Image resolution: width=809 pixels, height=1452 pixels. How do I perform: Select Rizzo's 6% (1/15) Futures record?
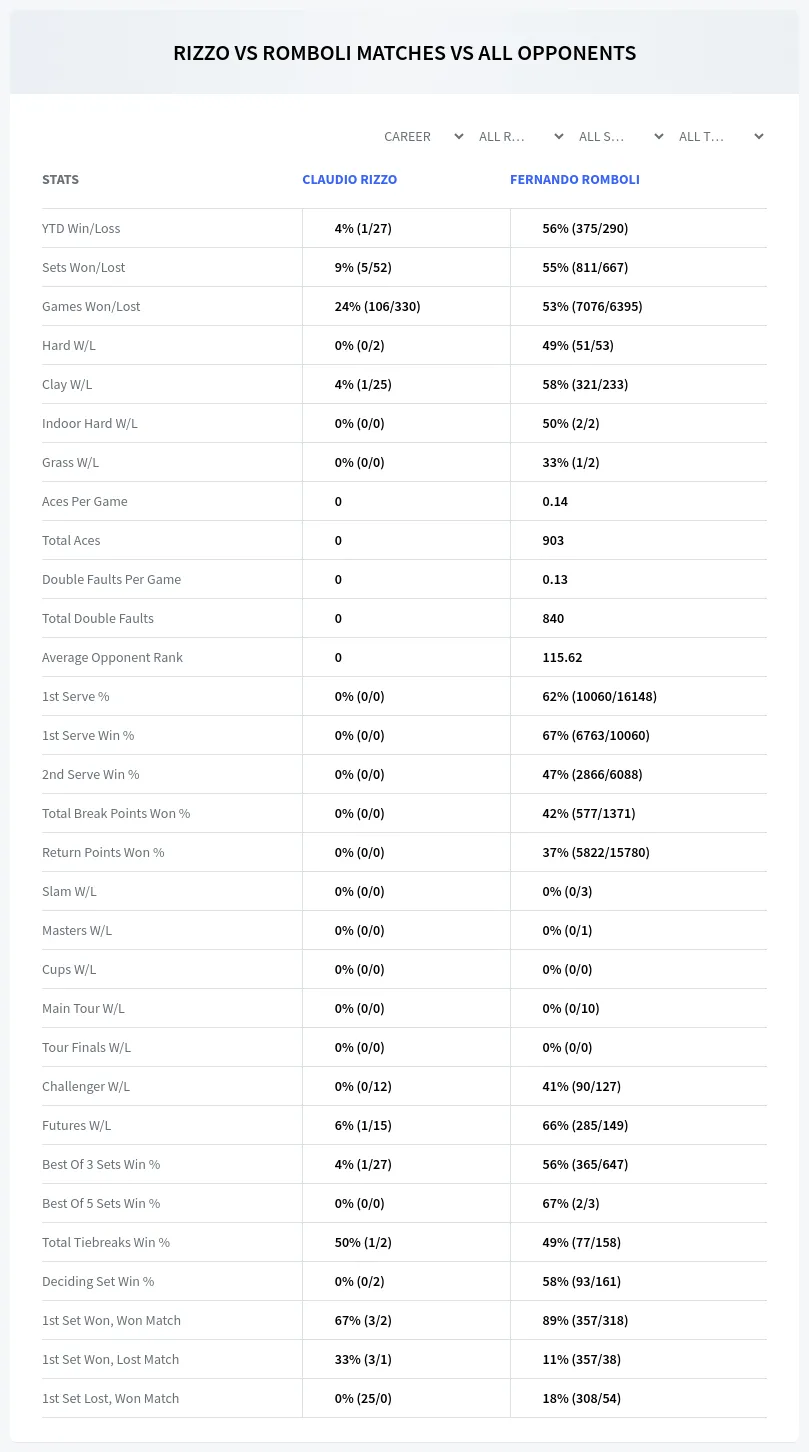click(x=363, y=1125)
